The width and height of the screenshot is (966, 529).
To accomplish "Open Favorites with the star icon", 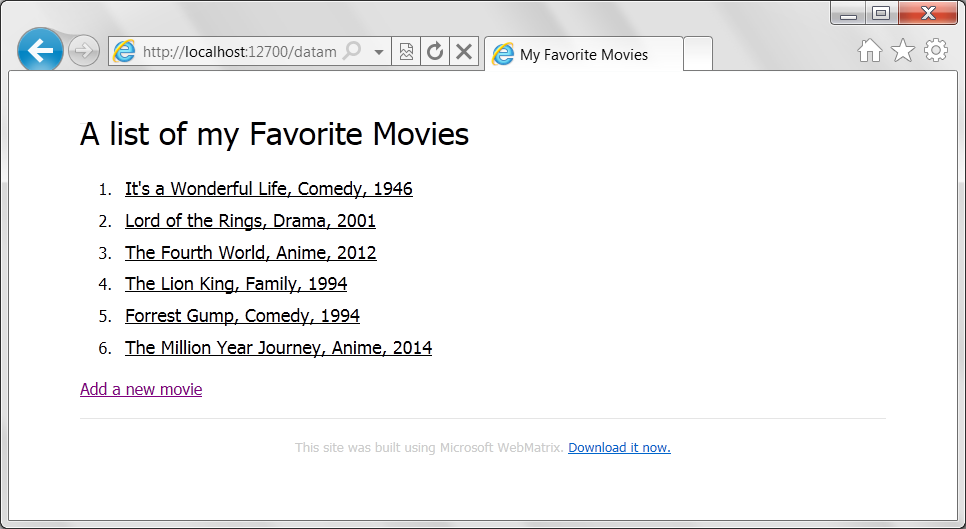I will 903,50.
